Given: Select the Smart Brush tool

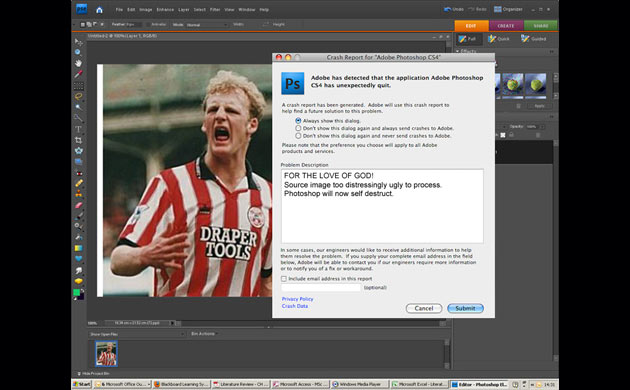Looking at the screenshot, I should tap(78, 227).
